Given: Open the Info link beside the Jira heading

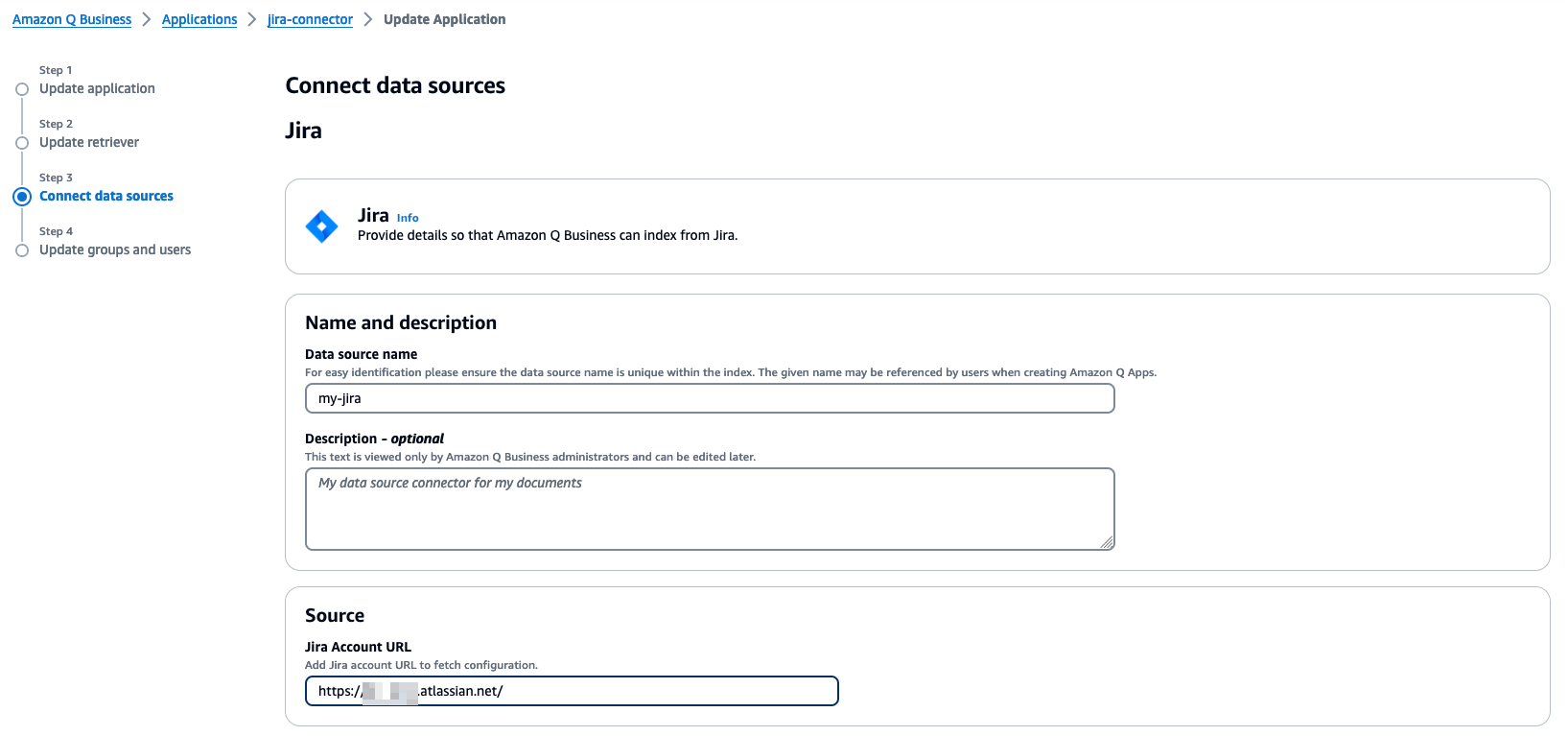Looking at the screenshot, I should [408, 217].
